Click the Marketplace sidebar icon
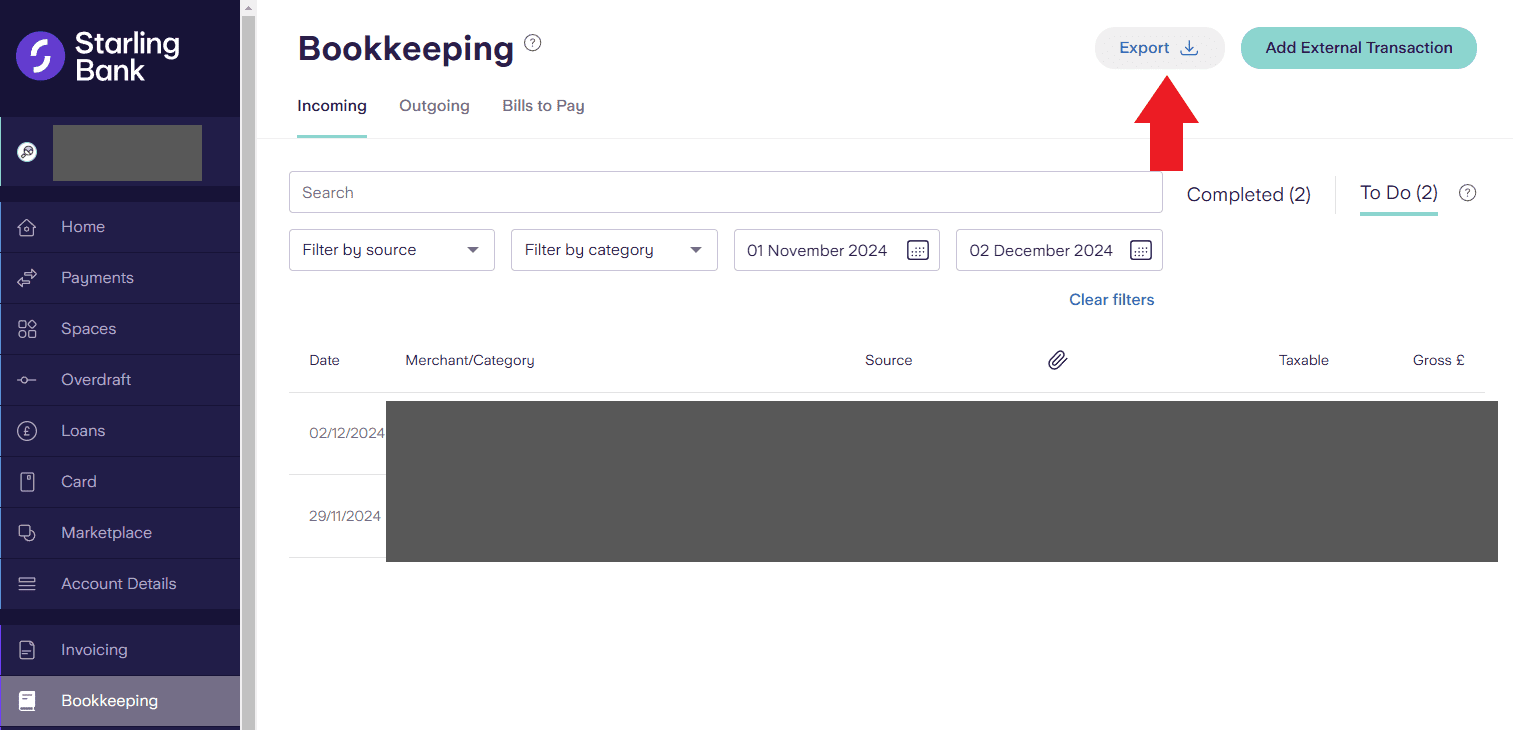Screen dimensions: 1513x730 click(x=28, y=532)
